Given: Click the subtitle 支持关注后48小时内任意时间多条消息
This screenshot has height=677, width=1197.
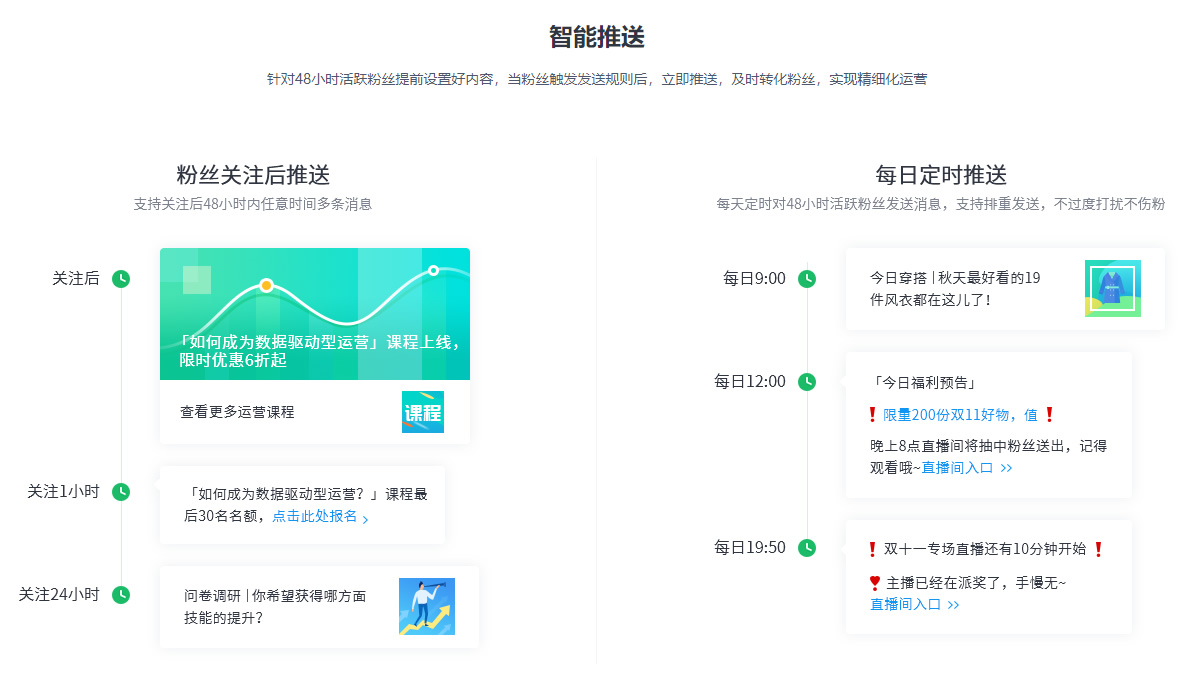Looking at the screenshot, I should pos(253,204).
